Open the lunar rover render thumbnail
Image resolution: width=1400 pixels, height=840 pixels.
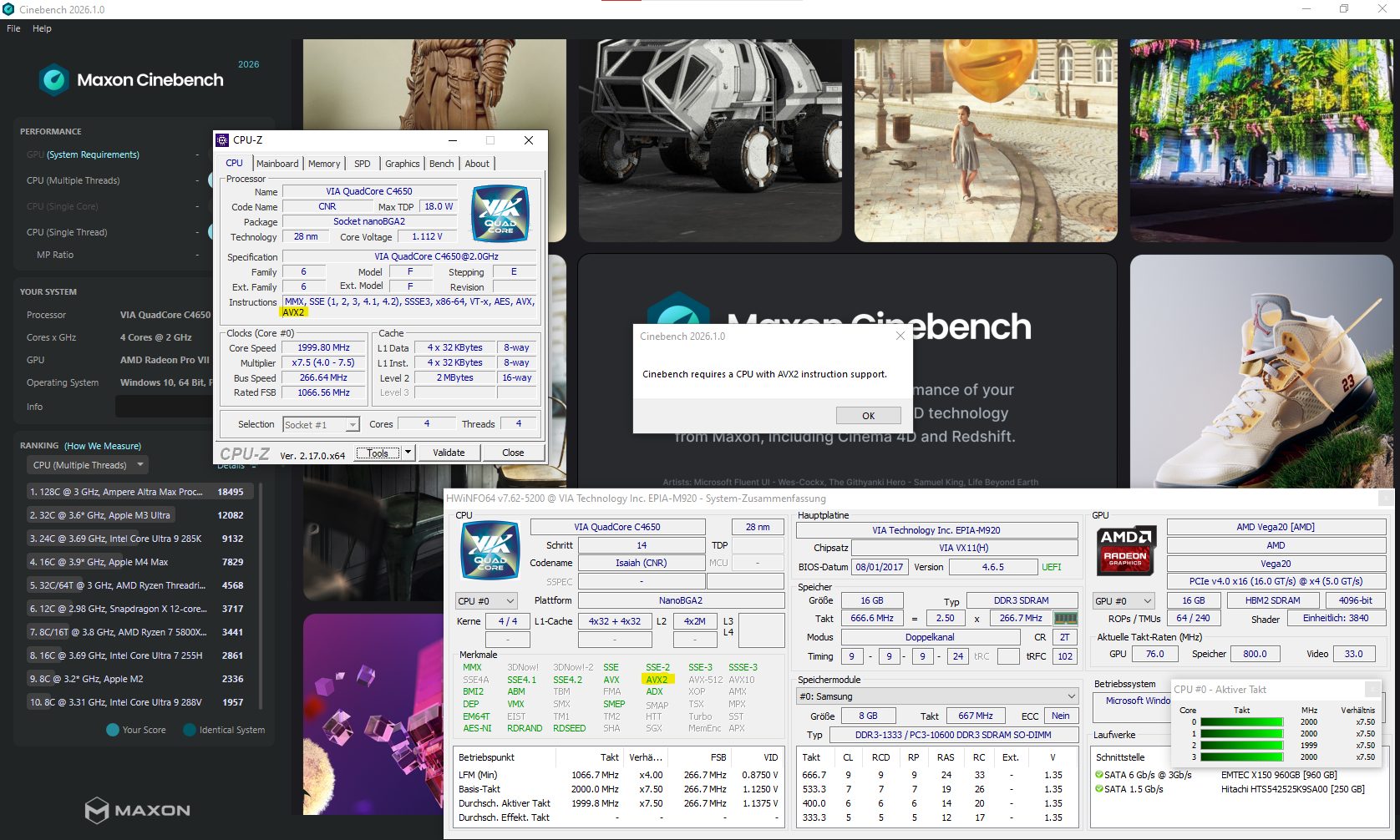(x=710, y=140)
